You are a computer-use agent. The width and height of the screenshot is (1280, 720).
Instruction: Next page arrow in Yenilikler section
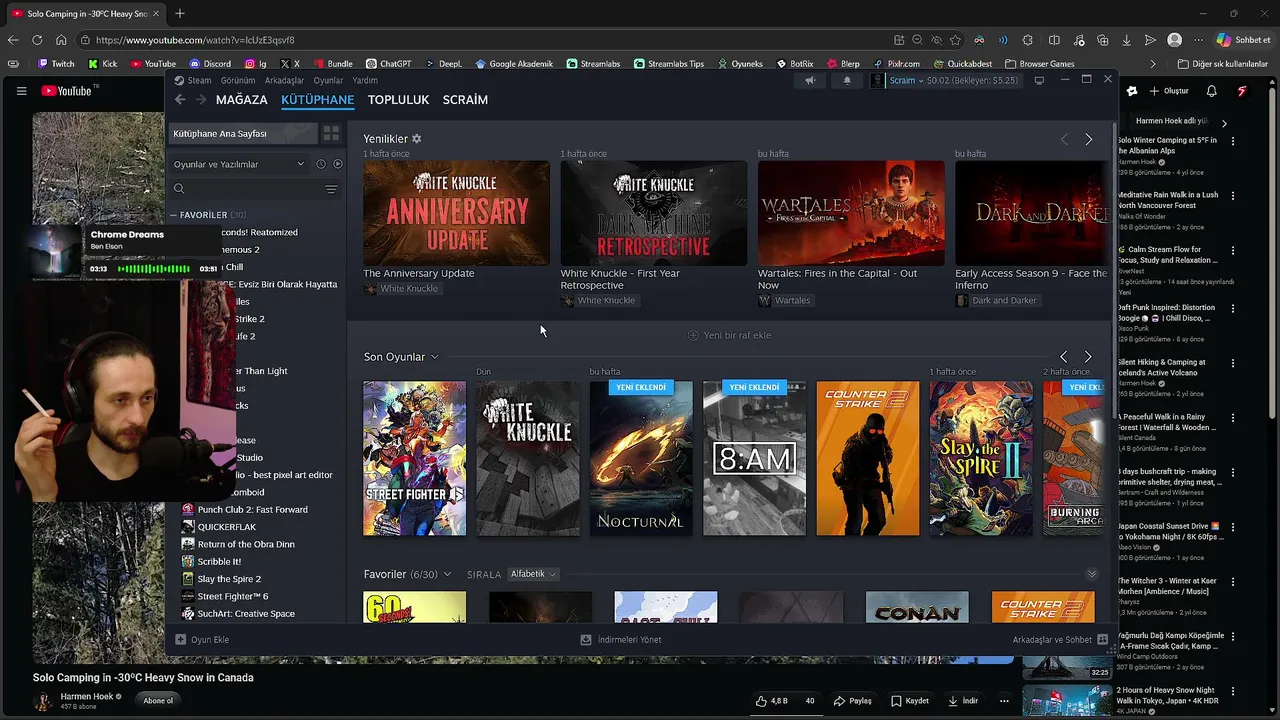coord(1088,140)
